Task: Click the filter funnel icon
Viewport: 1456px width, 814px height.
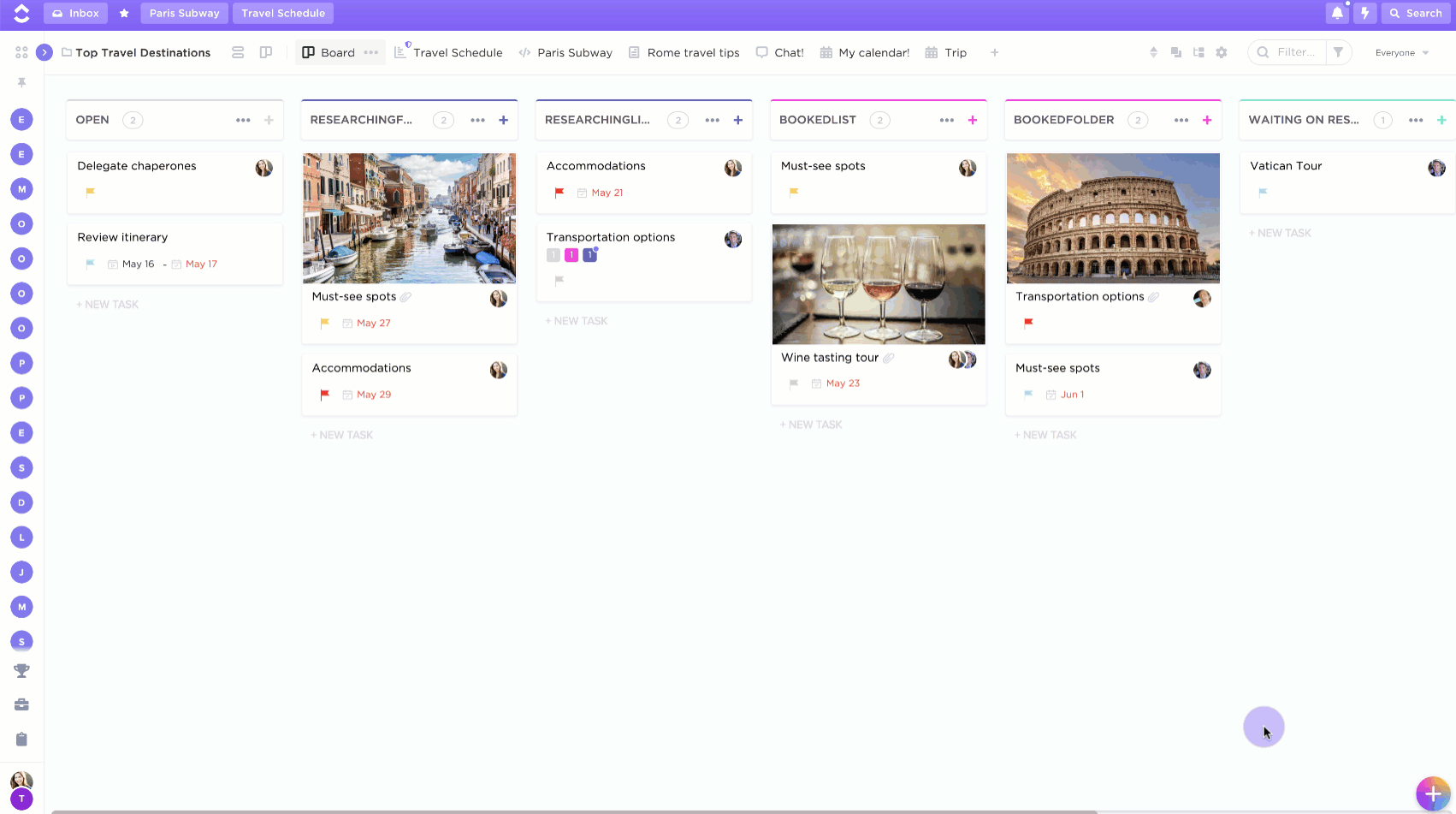Action: point(1339,52)
